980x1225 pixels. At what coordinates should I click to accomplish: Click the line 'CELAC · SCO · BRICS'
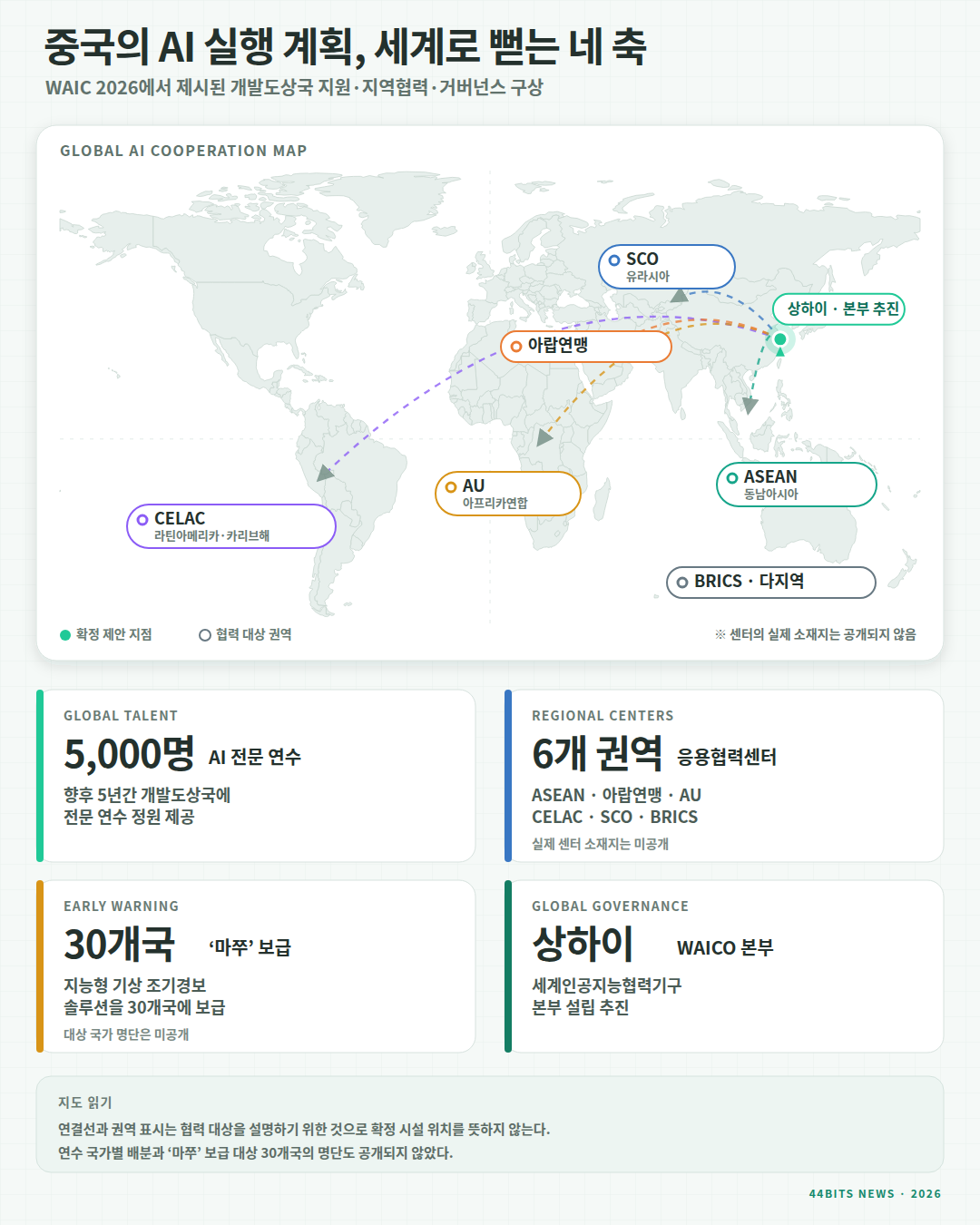point(615,818)
